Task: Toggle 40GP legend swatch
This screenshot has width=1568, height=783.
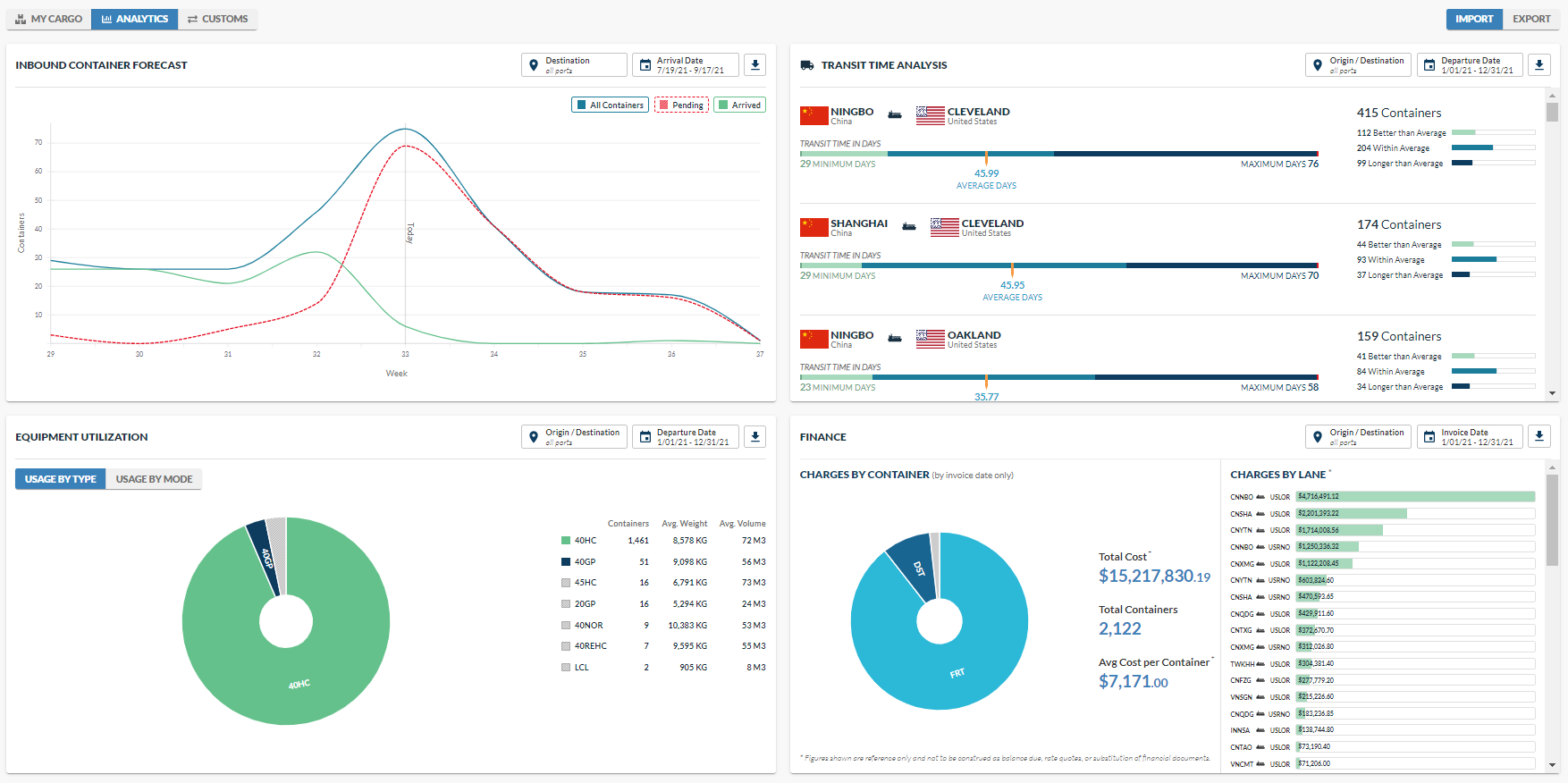Action: 566,562
